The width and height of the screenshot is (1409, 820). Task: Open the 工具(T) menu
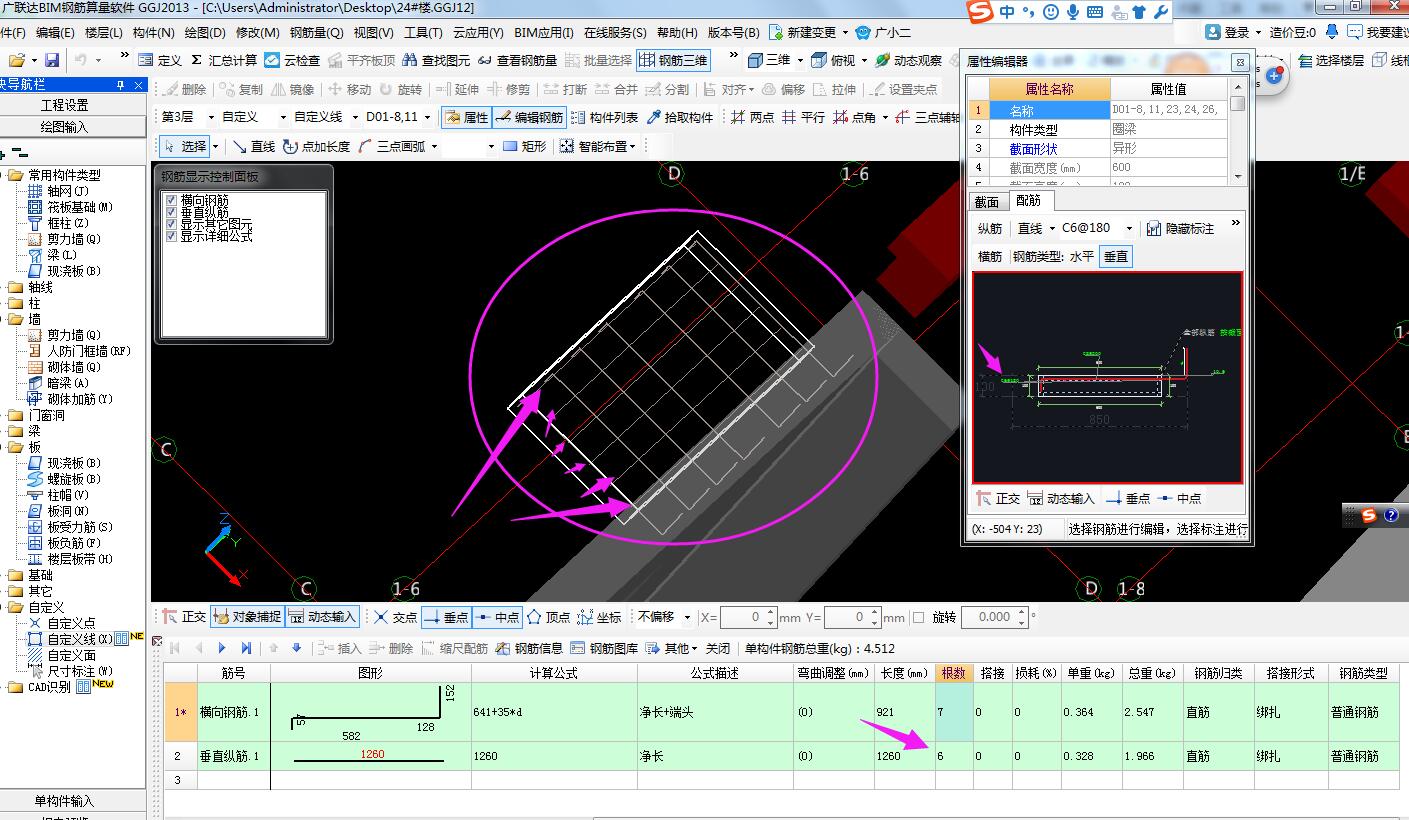[423, 33]
